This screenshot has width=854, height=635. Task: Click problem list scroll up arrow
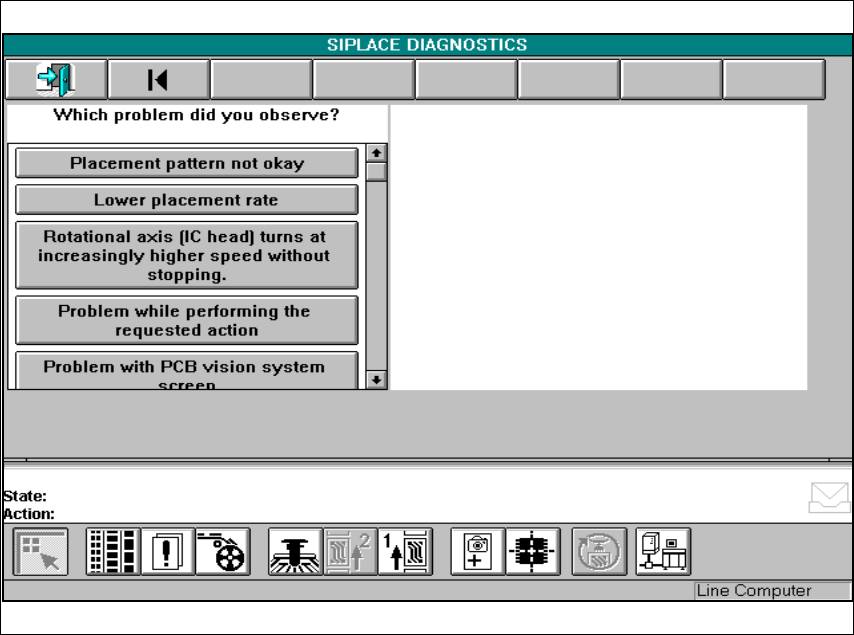376,153
